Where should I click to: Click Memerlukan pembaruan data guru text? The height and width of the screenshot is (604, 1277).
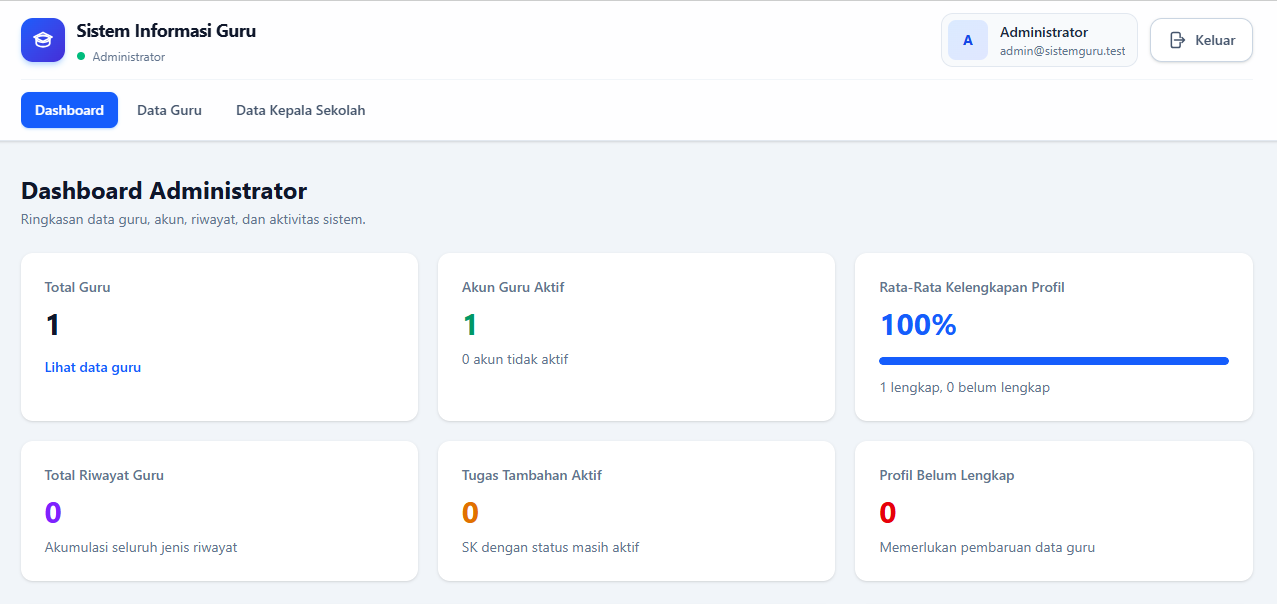point(988,547)
